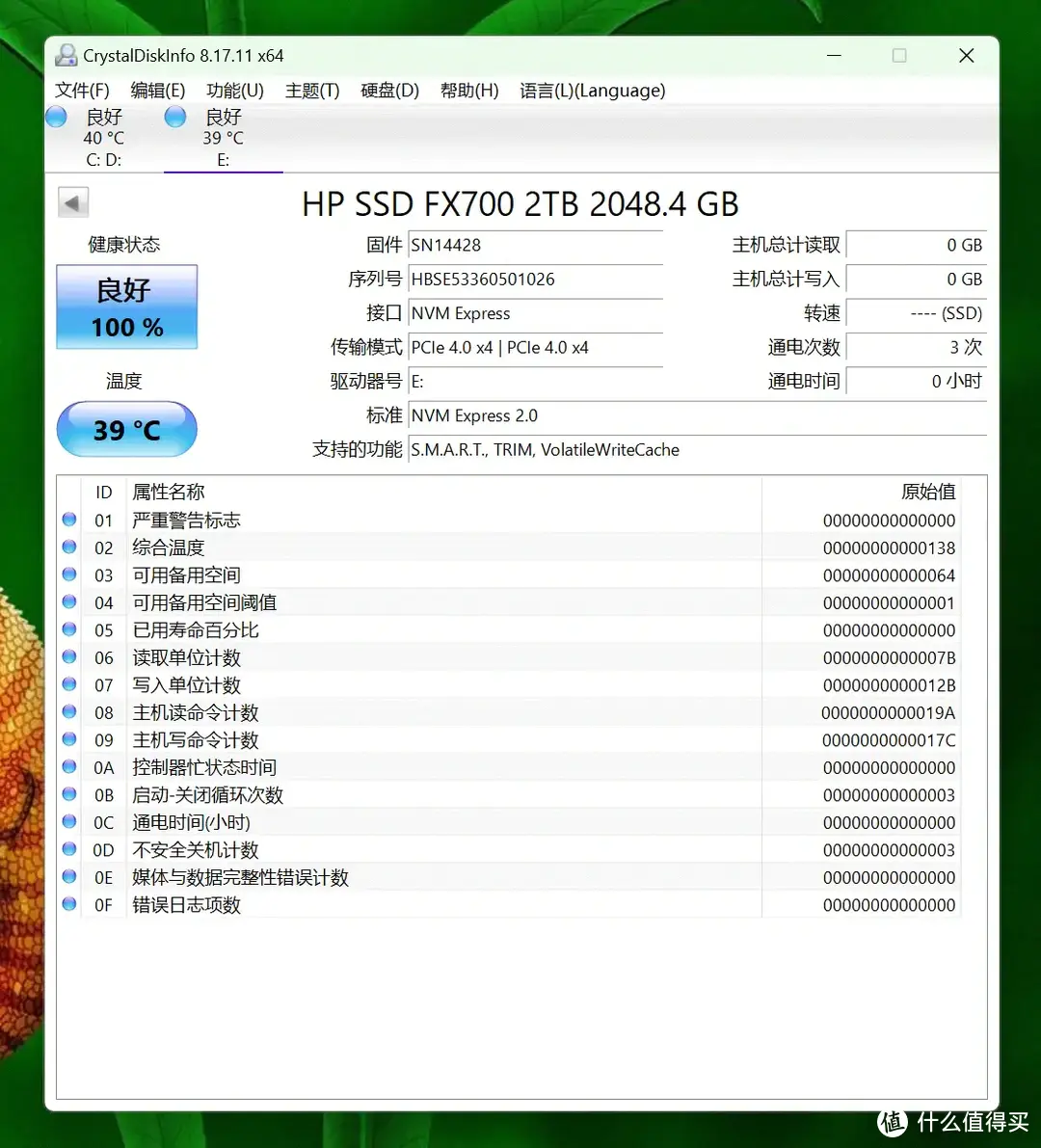Select the 错误日志项数 attribute name
The width and height of the screenshot is (1041, 1148).
click(186, 905)
